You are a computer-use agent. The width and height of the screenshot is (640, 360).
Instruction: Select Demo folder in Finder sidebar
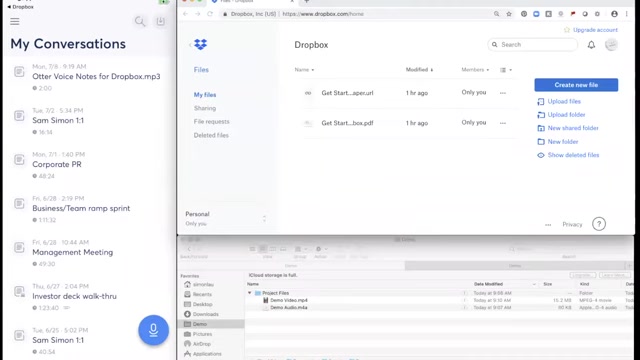pos(211,324)
